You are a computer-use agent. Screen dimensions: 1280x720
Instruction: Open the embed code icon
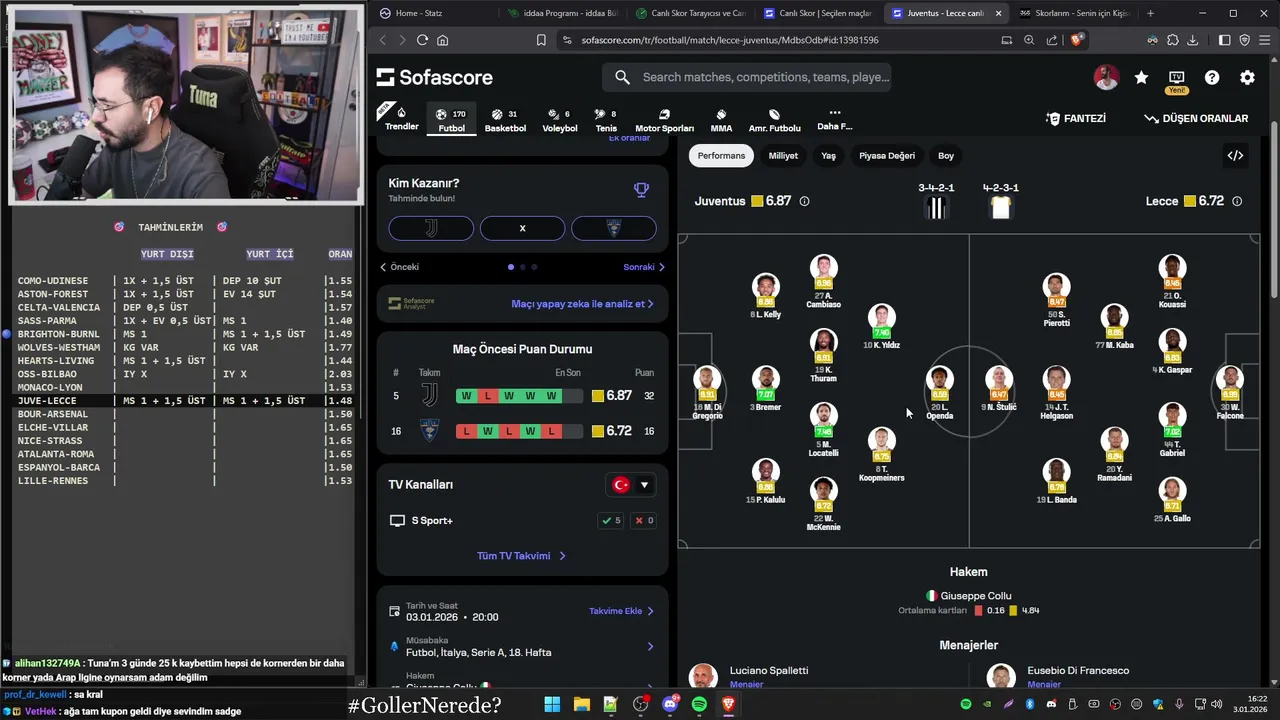1235,155
